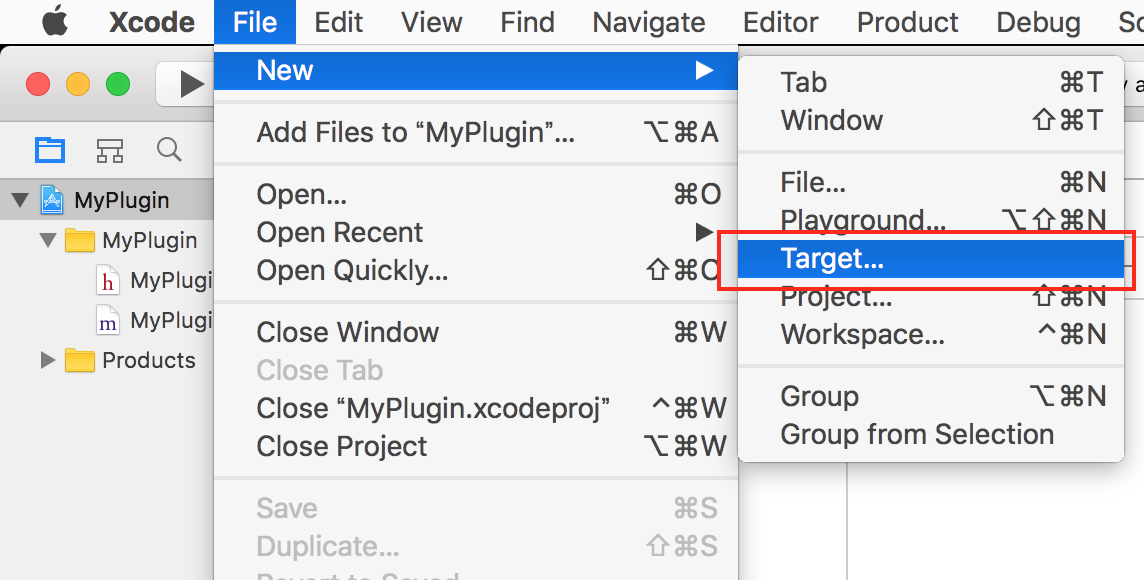Choose Add Files to "MyPlugin"…
This screenshot has width=1144, height=580.
click(x=415, y=132)
